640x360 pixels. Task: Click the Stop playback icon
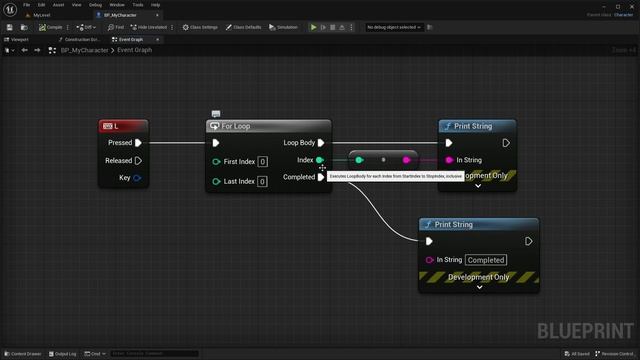333,27
